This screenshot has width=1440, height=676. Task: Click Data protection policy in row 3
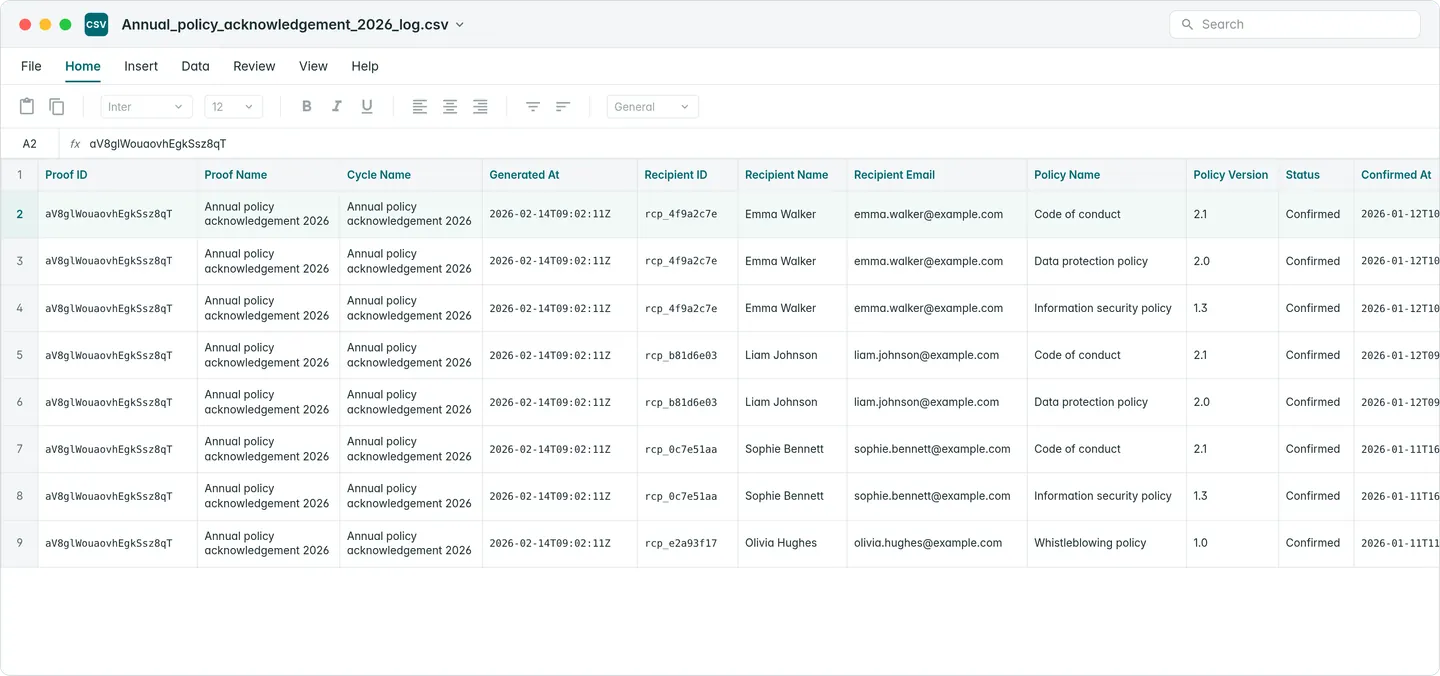click(x=1107, y=261)
